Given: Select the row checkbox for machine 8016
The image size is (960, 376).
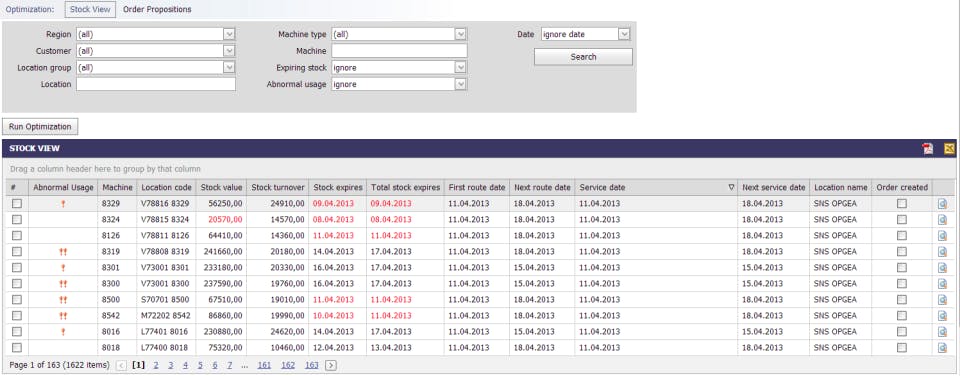Looking at the screenshot, I should click(x=17, y=331).
